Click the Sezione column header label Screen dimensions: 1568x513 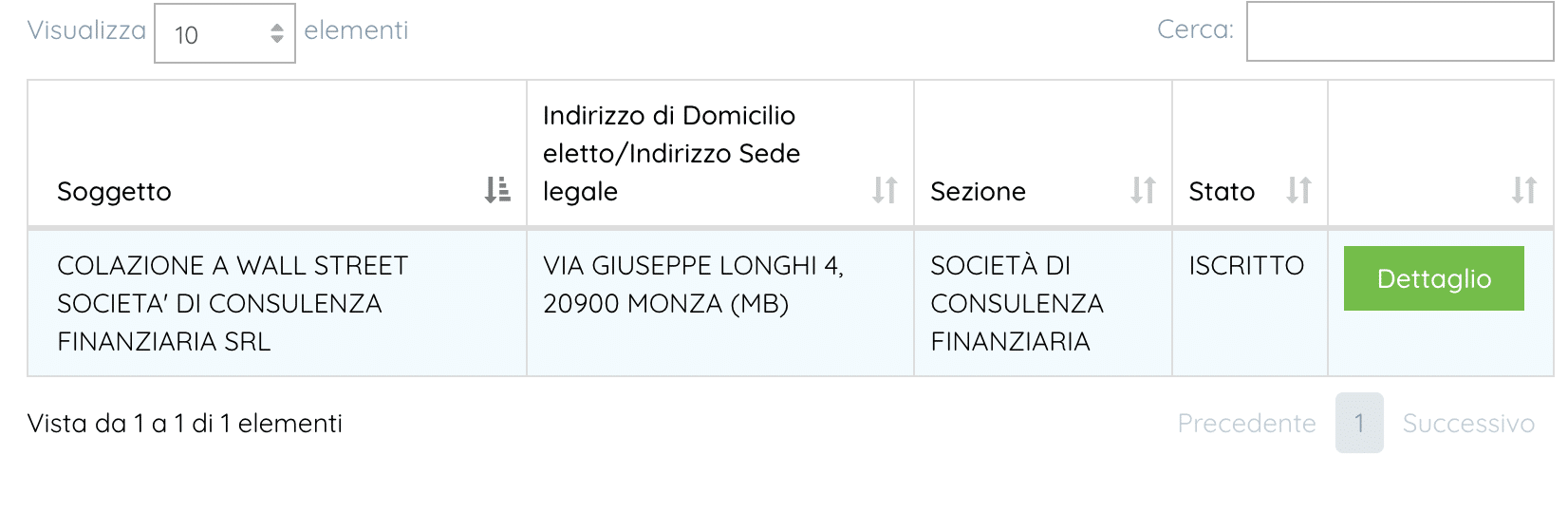pos(978,192)
